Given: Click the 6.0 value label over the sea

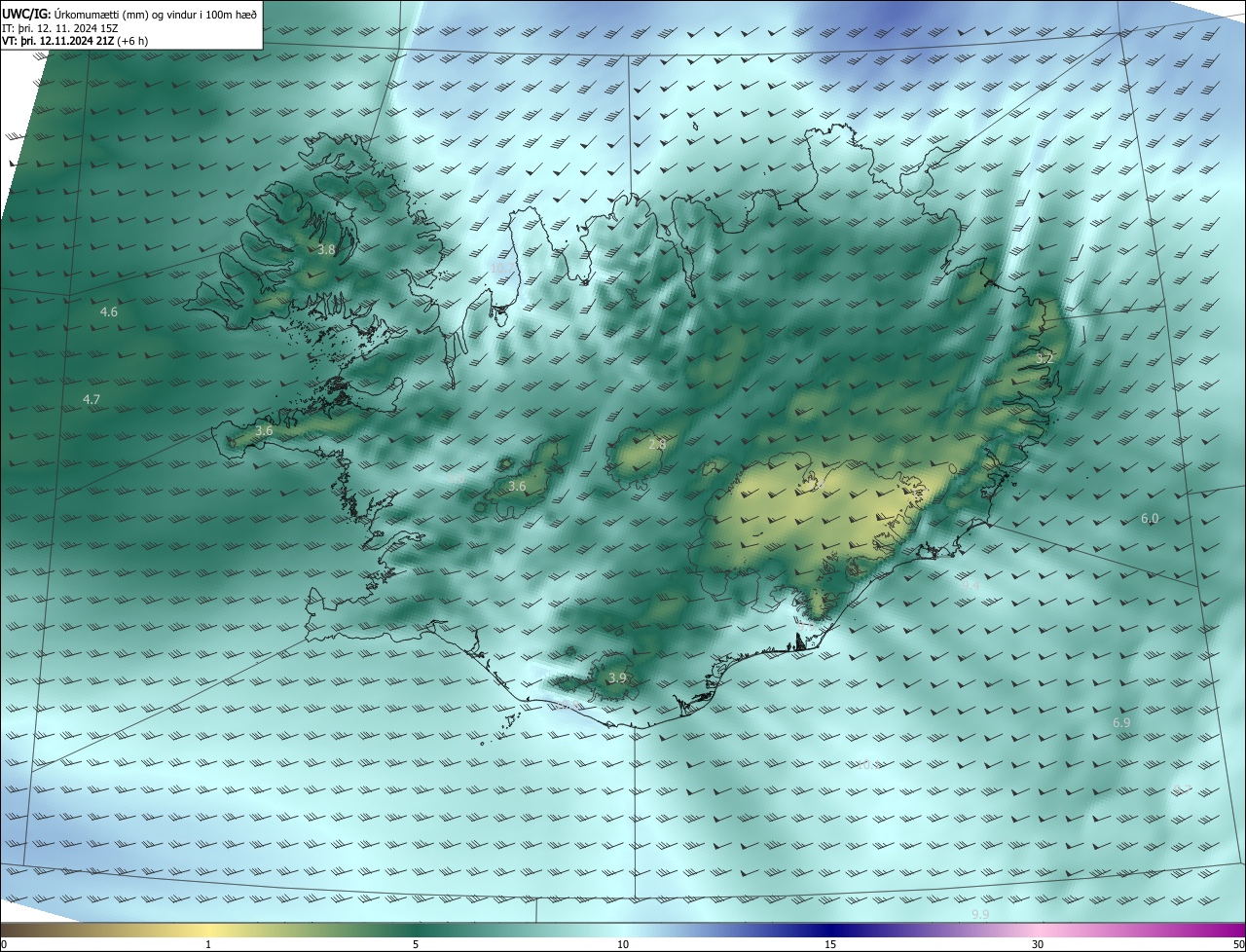Looking at the screenshot, I should pyautogui.click(x=1150, y=519).
